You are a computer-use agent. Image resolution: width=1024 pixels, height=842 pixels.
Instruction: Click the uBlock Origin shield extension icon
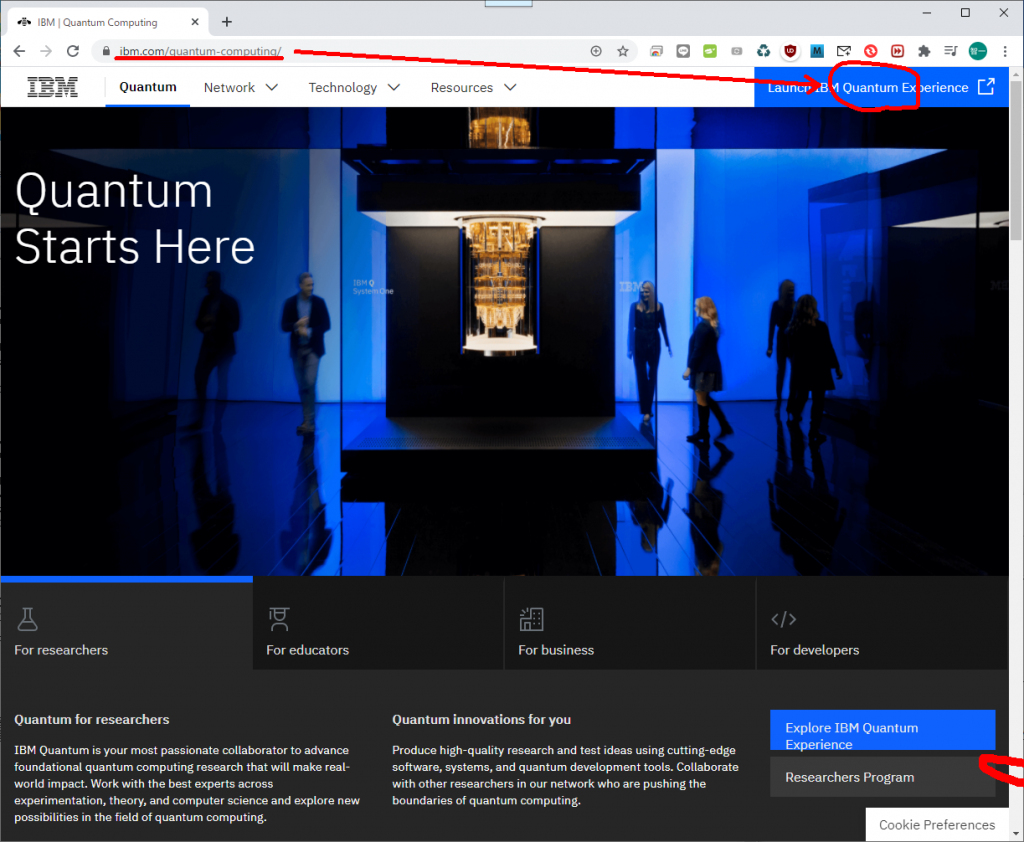(790, 51)
